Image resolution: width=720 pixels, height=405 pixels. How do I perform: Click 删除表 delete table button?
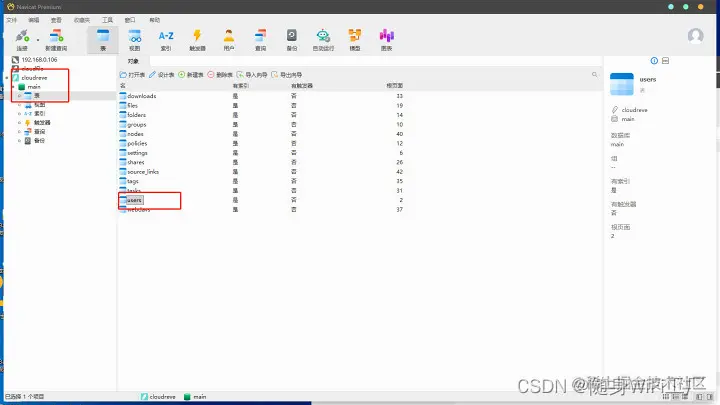pyautogui.click(x=220, y=75)
